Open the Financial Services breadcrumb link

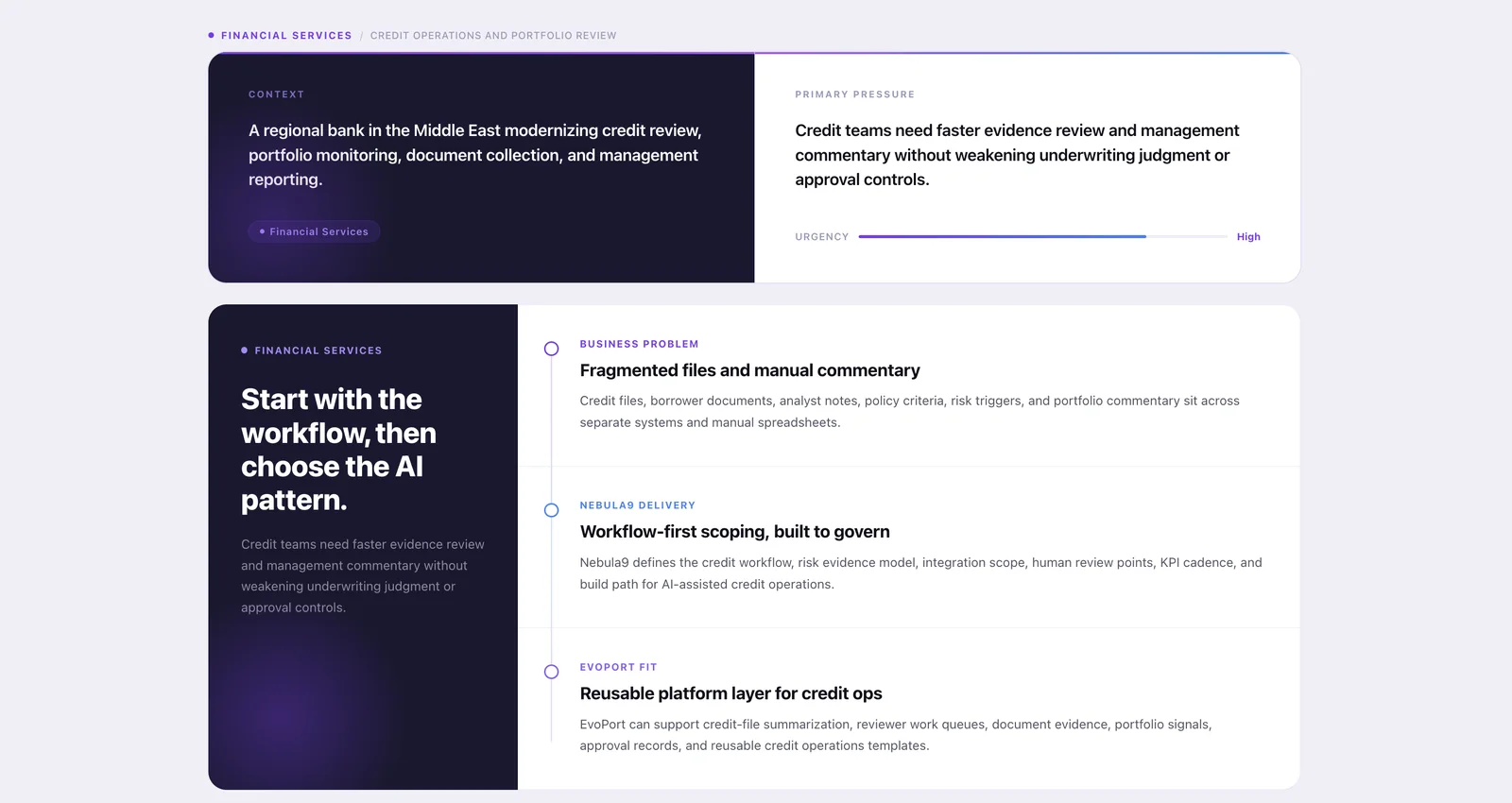(286, 36)
